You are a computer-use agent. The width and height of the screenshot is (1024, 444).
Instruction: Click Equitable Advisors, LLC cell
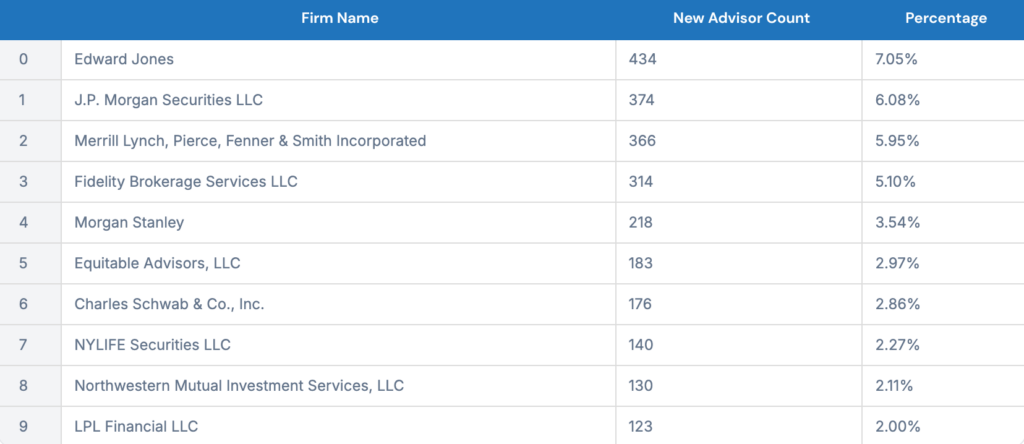(338, 263)
